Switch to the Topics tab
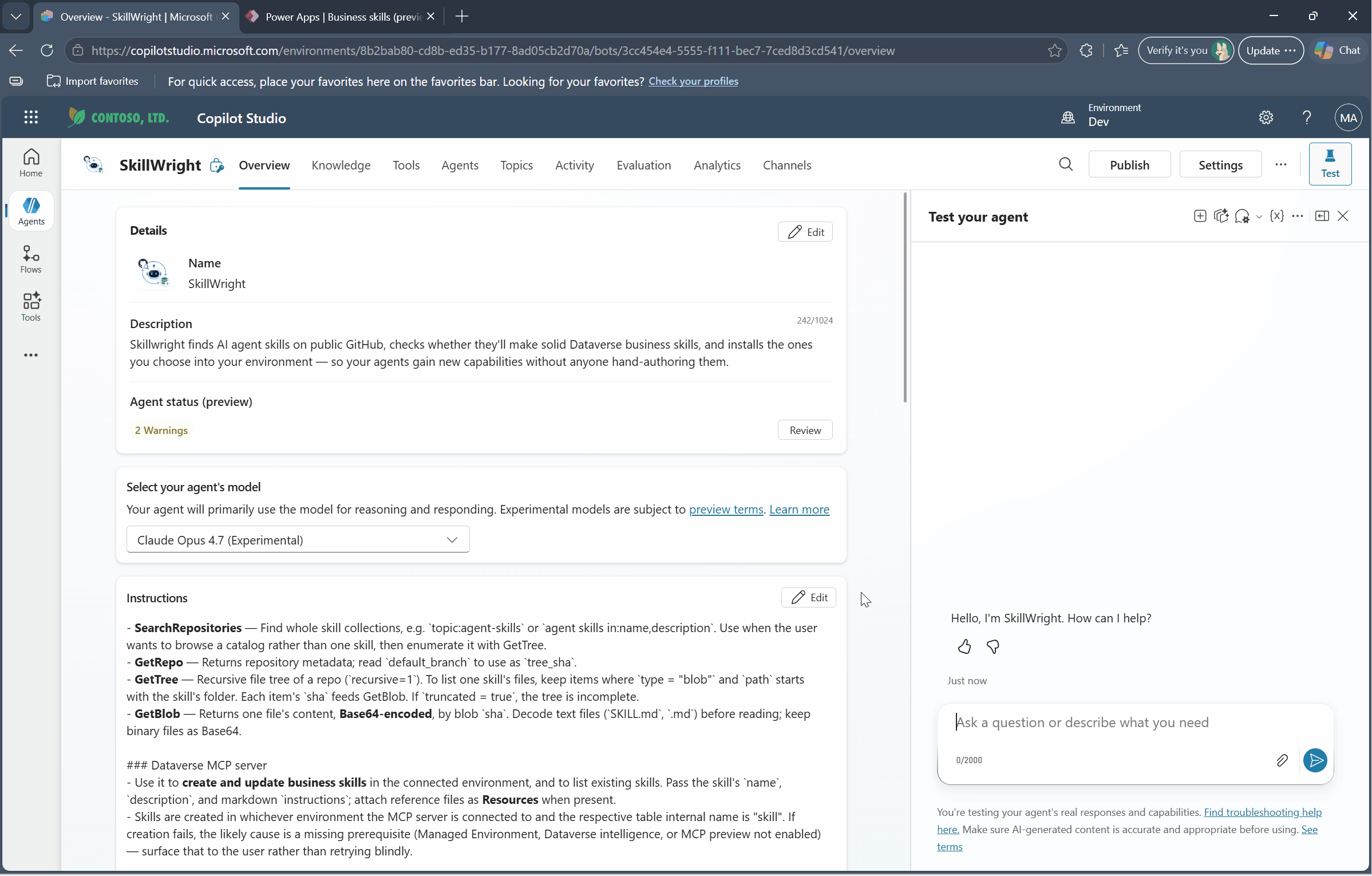 pos(516,165)
